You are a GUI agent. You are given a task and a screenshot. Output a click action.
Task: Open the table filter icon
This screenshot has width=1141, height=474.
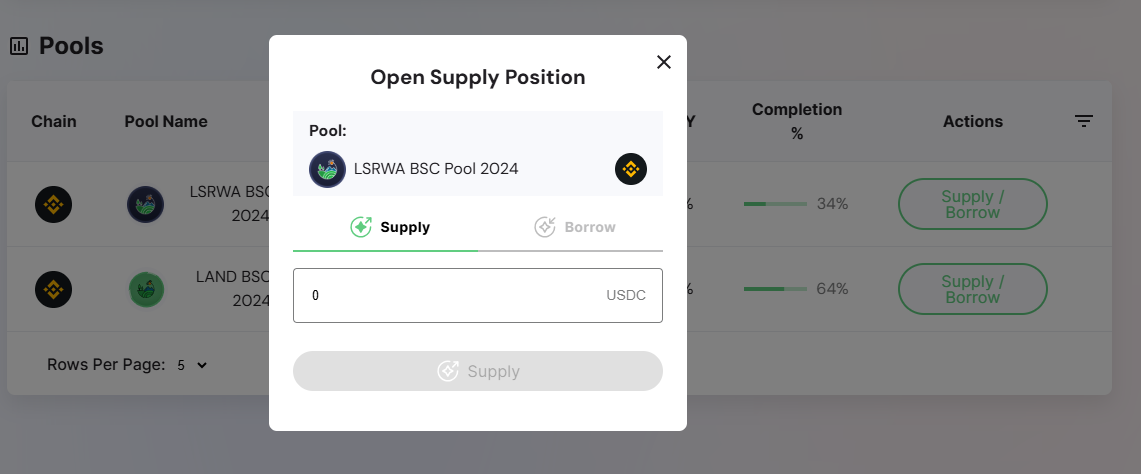(x=1084, y=121)
